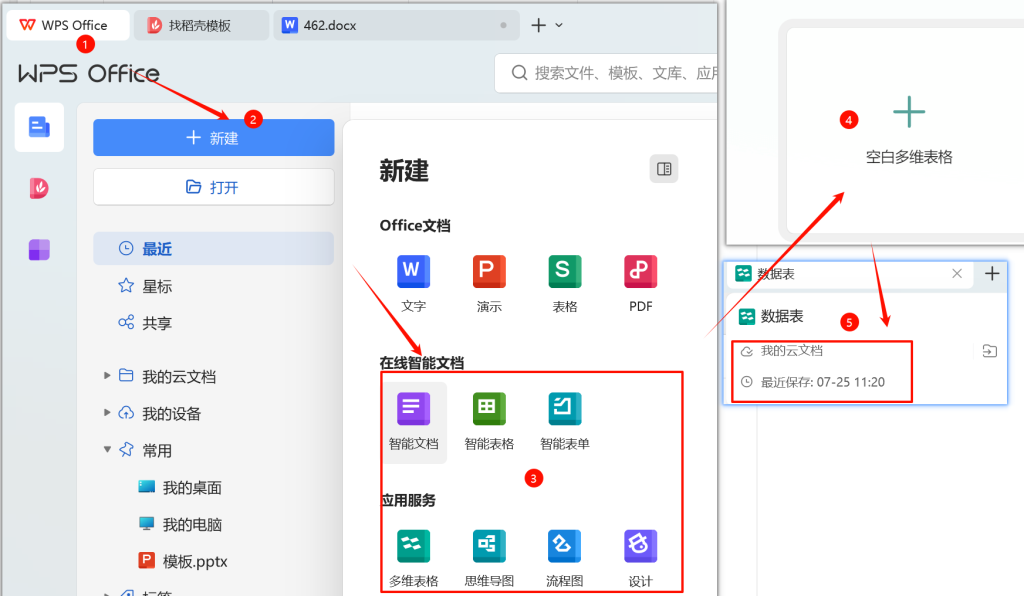Open the new-tab dropdown arrow

click(559, 25)
